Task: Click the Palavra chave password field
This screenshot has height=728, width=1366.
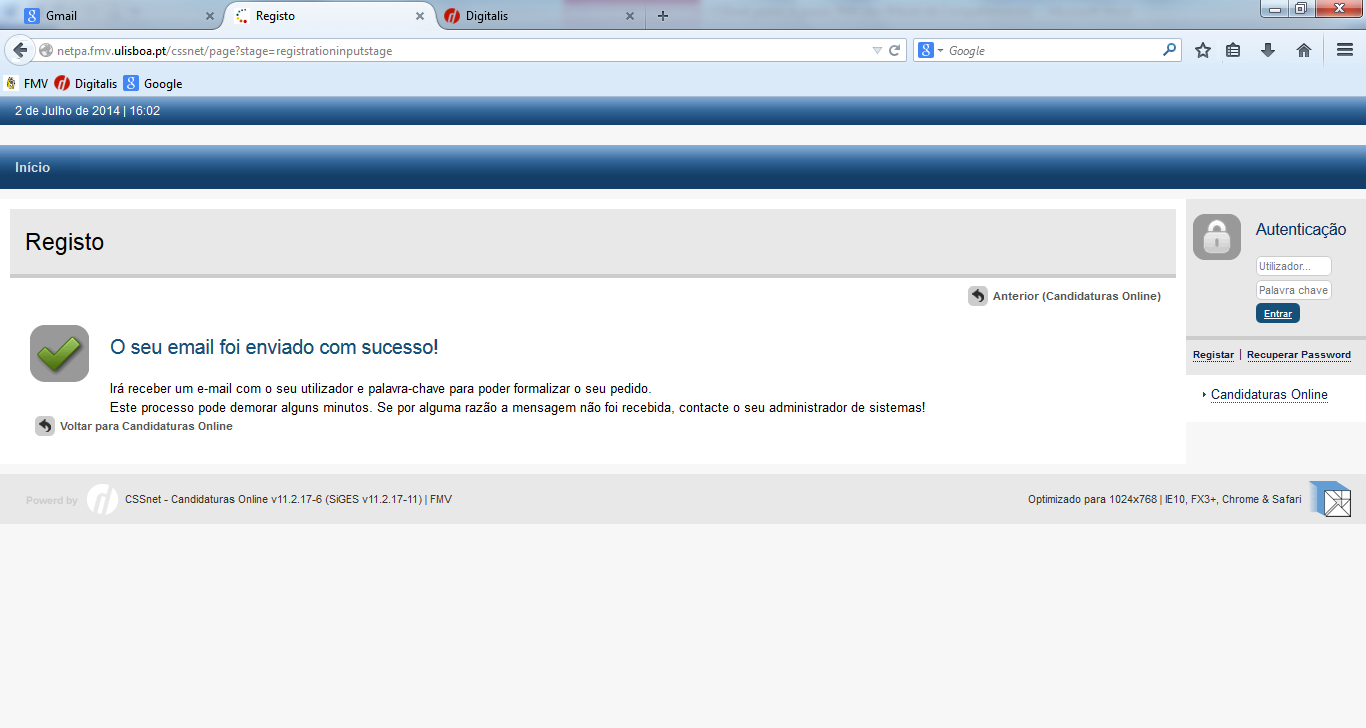Action: click(x=1294, y=290)
